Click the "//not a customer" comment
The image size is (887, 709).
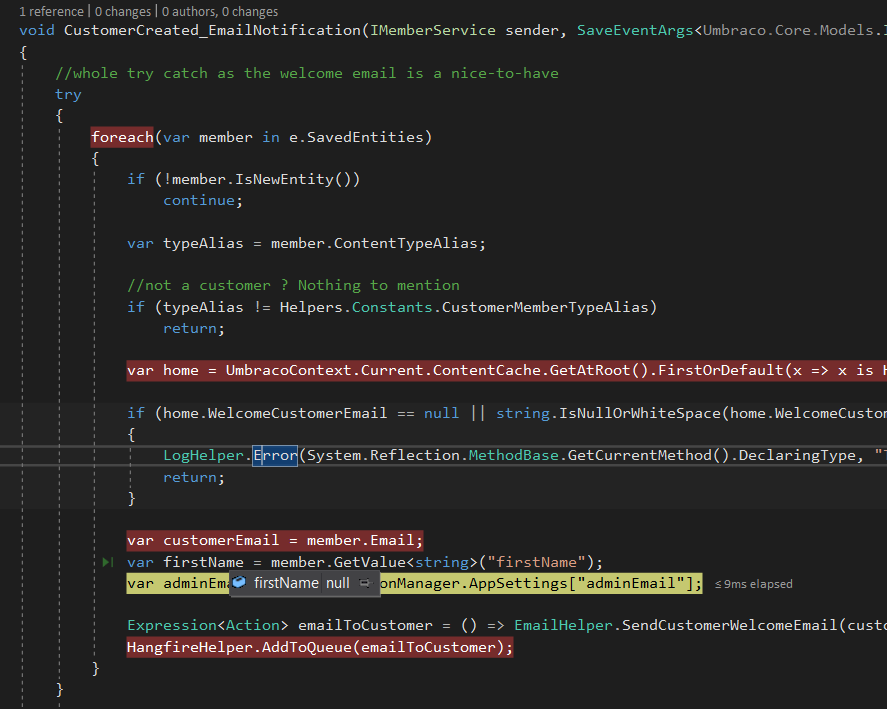pyautogui.click(x=293, y=285)
